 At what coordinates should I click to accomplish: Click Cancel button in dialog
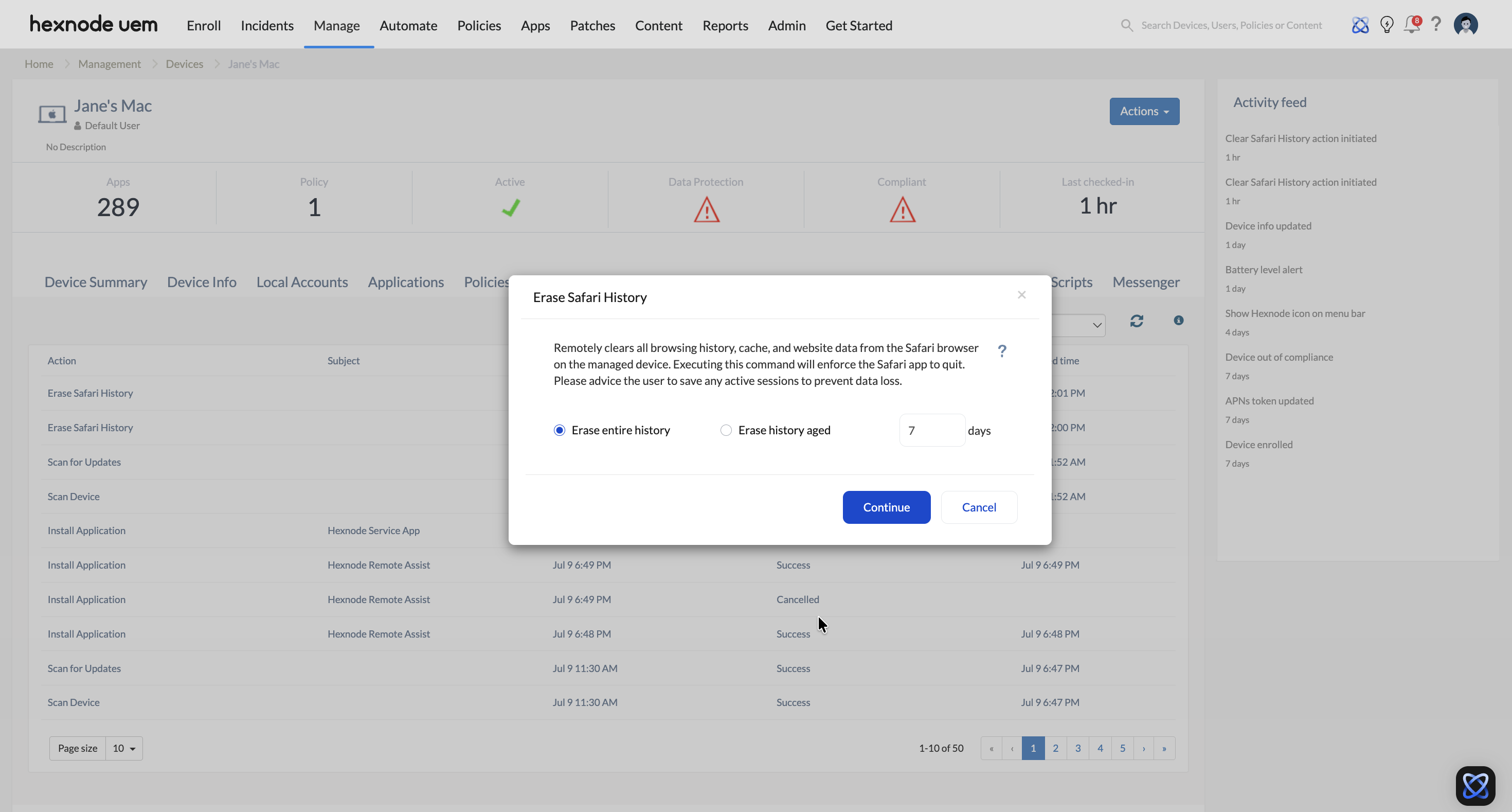(979, 507)
